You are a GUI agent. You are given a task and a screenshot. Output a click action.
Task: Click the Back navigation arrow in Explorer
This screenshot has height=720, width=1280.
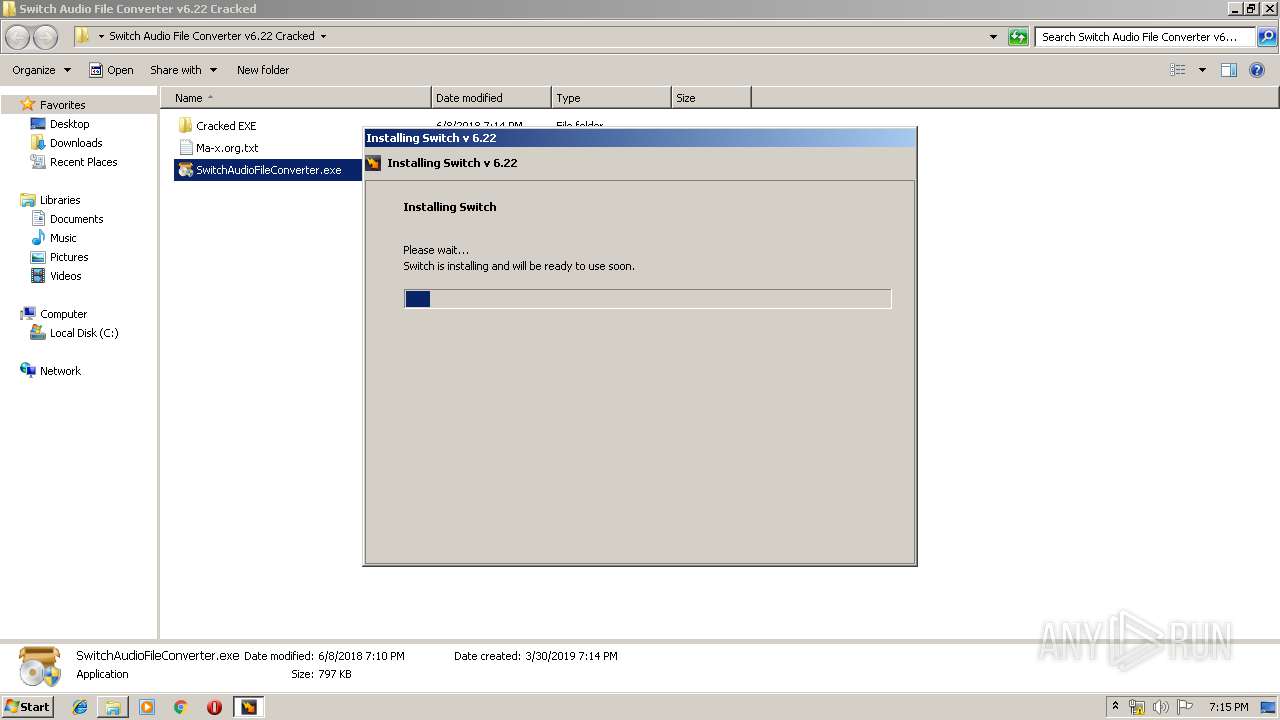(18, 37)
